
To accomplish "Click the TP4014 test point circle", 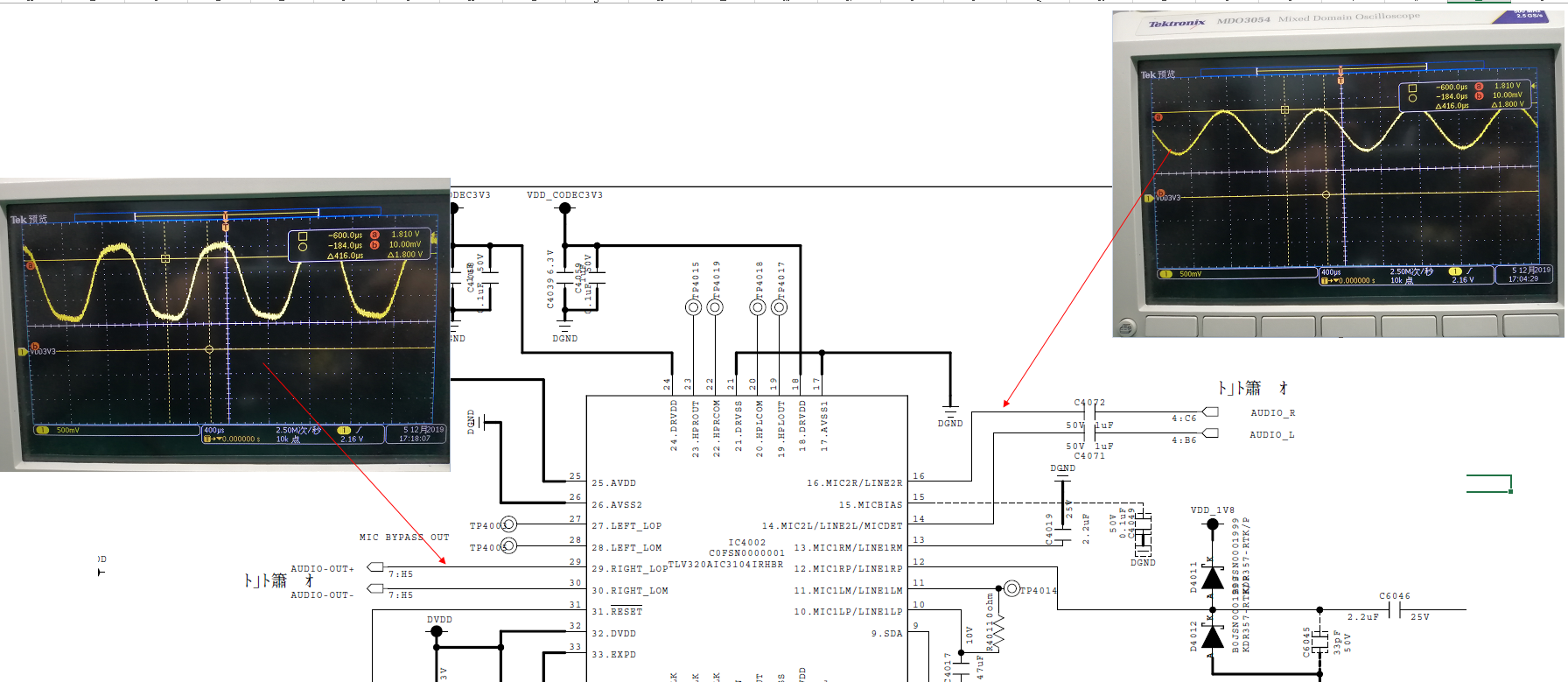I will [x=1012, y=588].
